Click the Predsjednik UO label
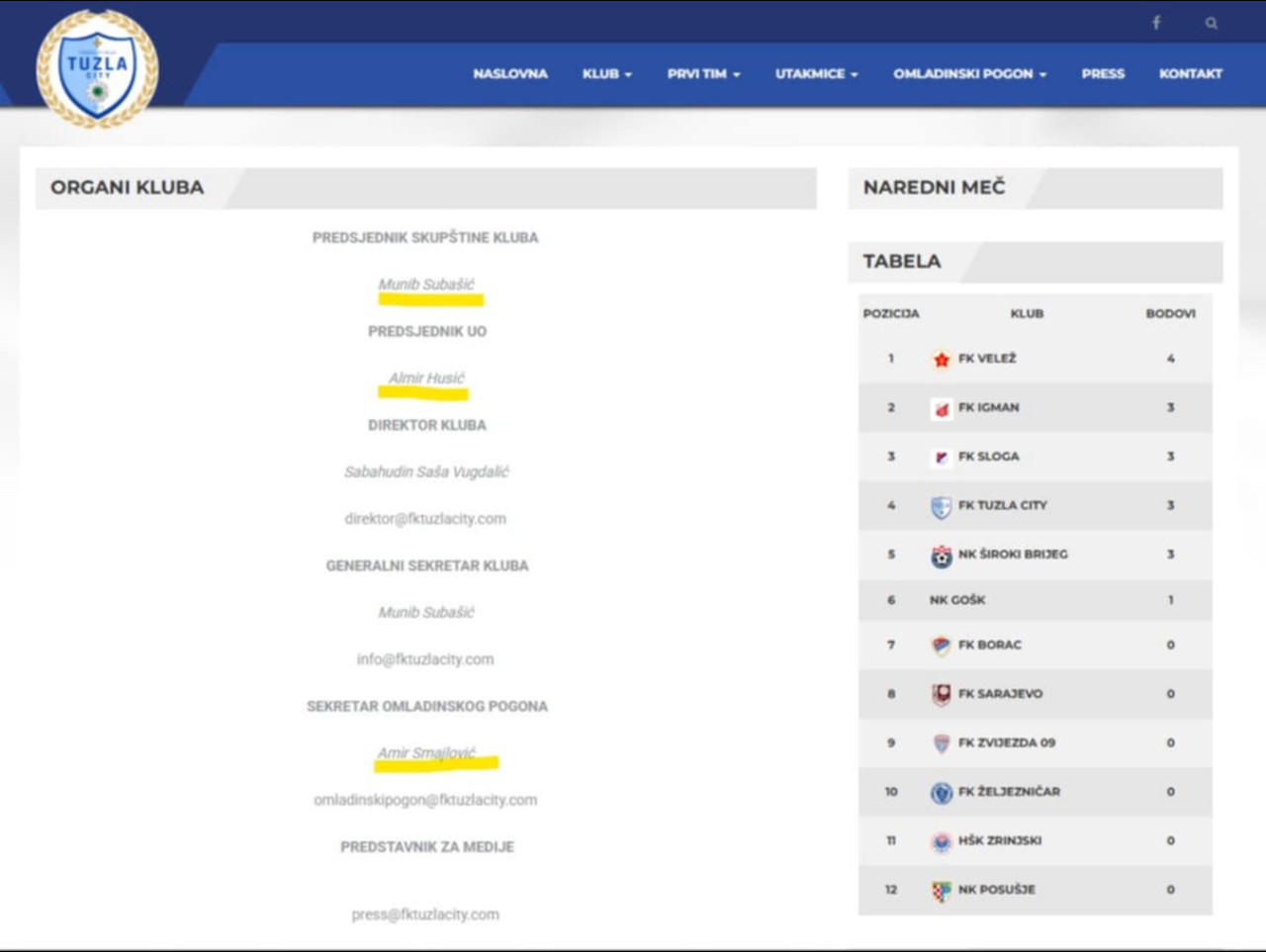Viewport: 1266px width, 952px height. (427, 332)
